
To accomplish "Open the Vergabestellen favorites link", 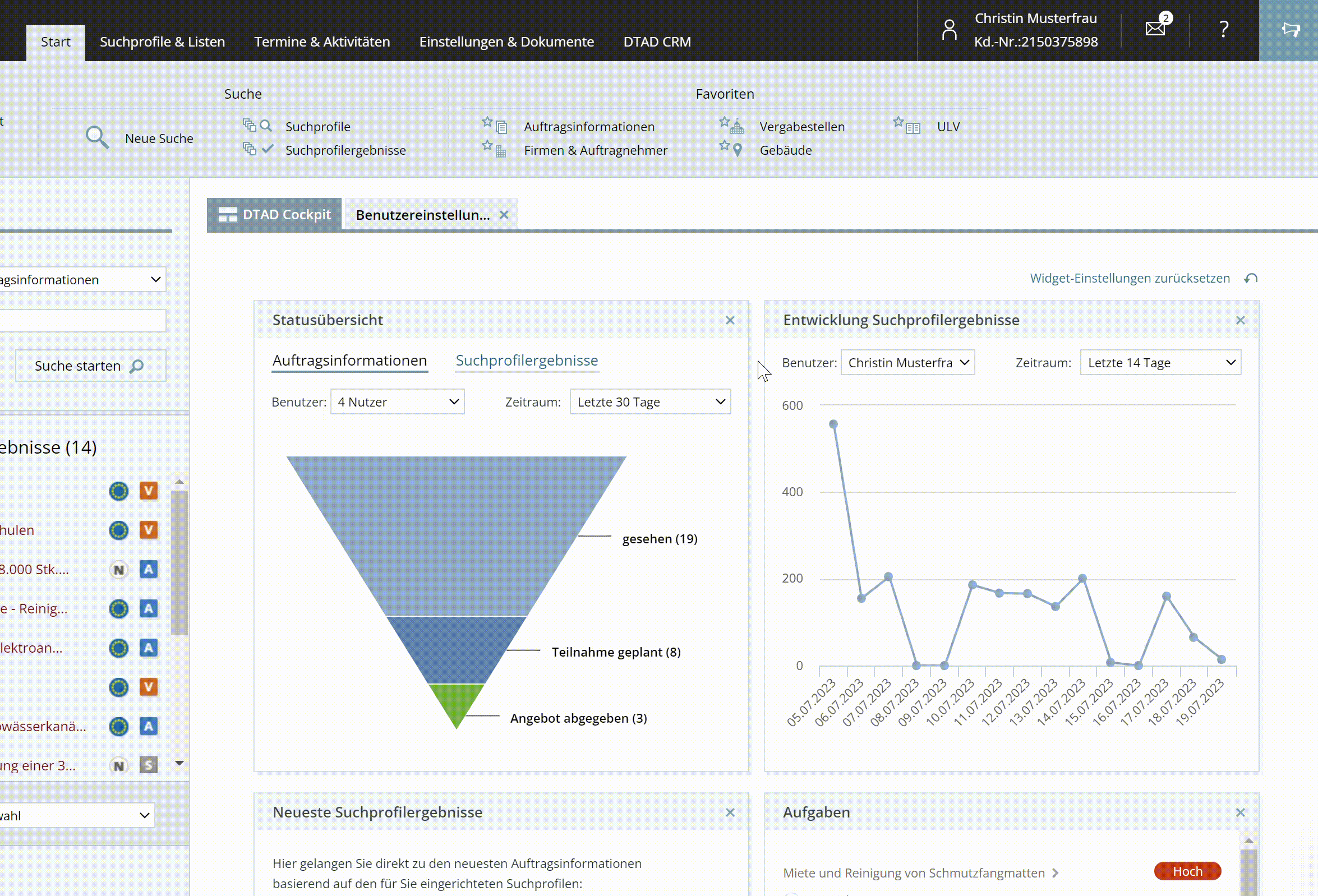I will pos(802,127).
